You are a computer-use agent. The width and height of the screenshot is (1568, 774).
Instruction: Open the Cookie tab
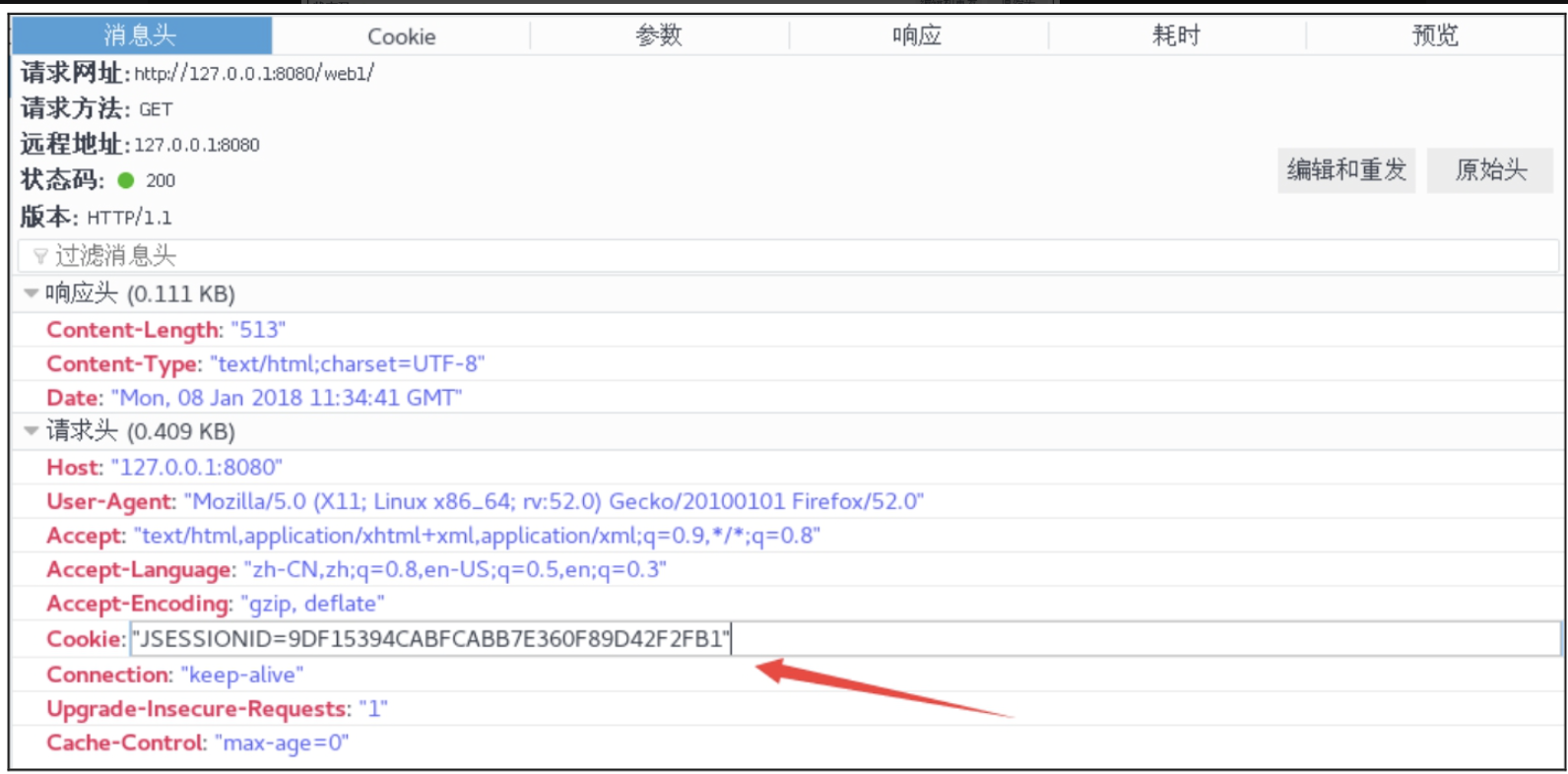401,36
